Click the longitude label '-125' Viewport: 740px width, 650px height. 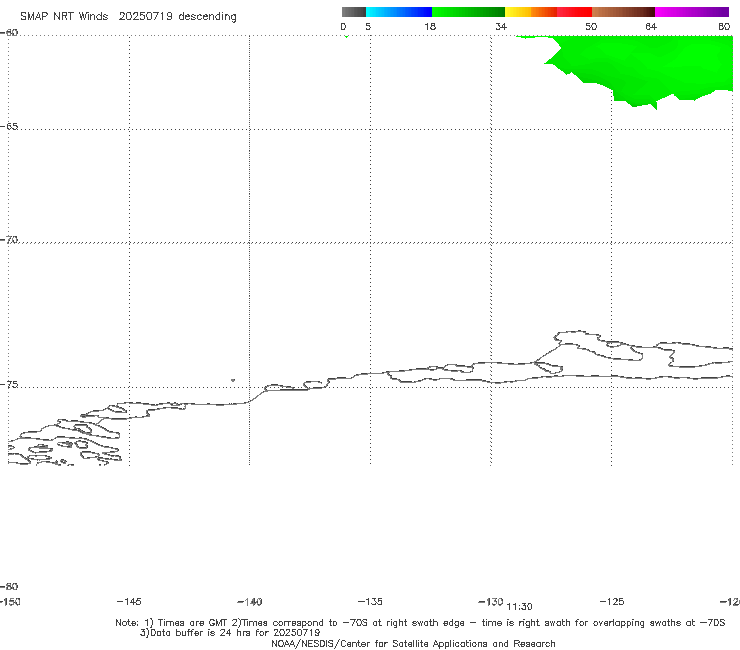pos(612,601)
